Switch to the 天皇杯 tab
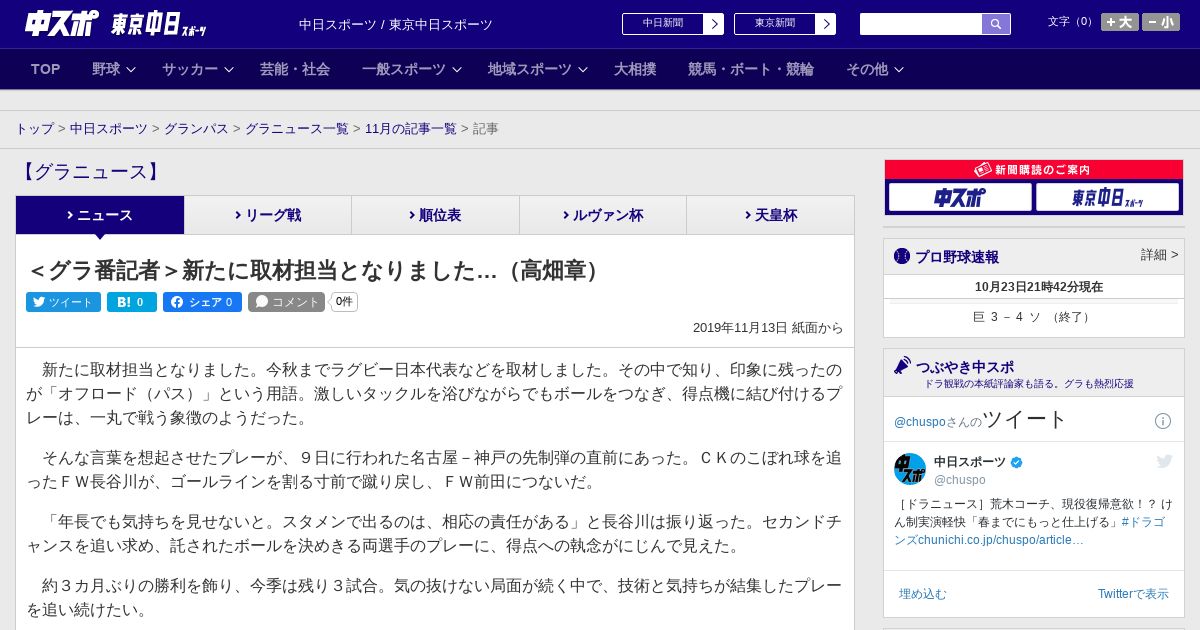 (x=770, y=215)
